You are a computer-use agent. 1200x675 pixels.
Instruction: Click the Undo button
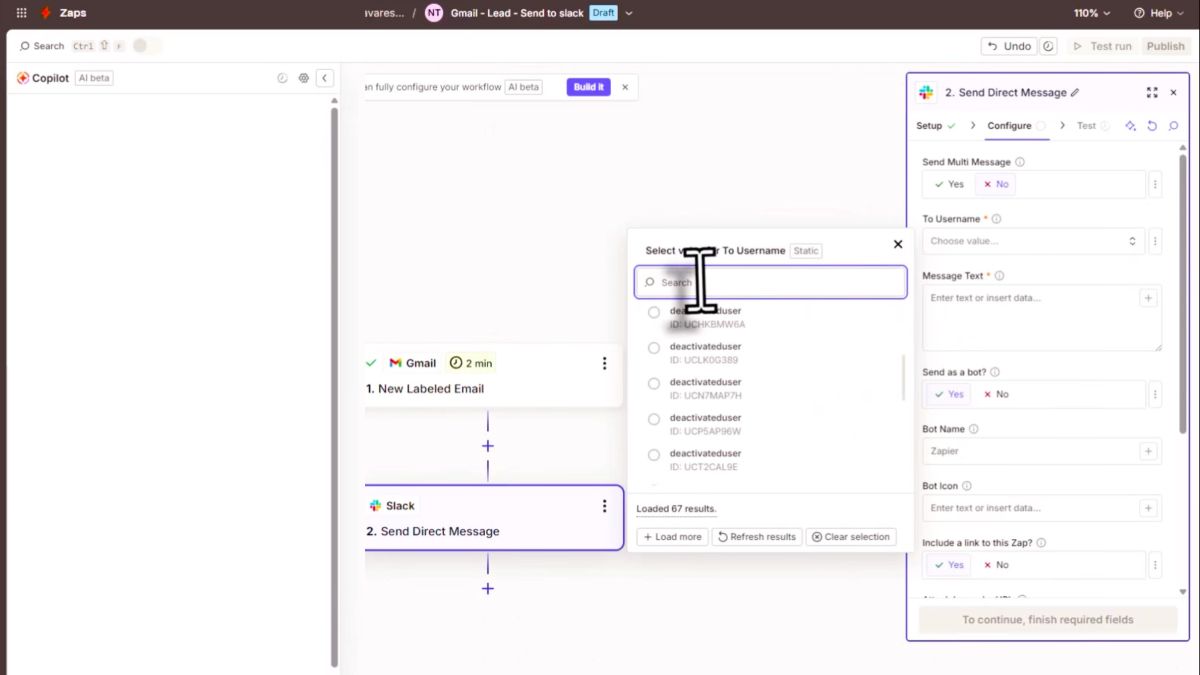pos(1008,46)
